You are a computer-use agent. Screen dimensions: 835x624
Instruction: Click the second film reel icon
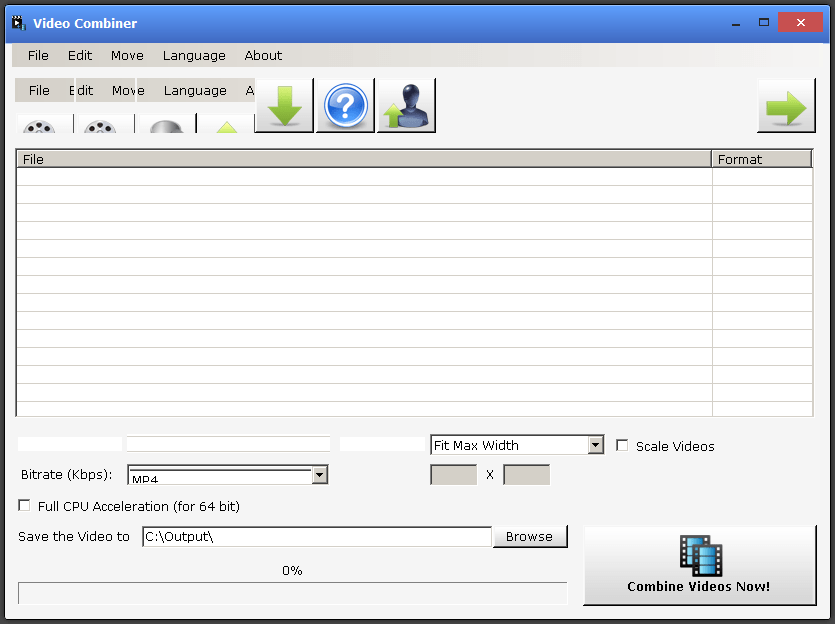[100, 127]
